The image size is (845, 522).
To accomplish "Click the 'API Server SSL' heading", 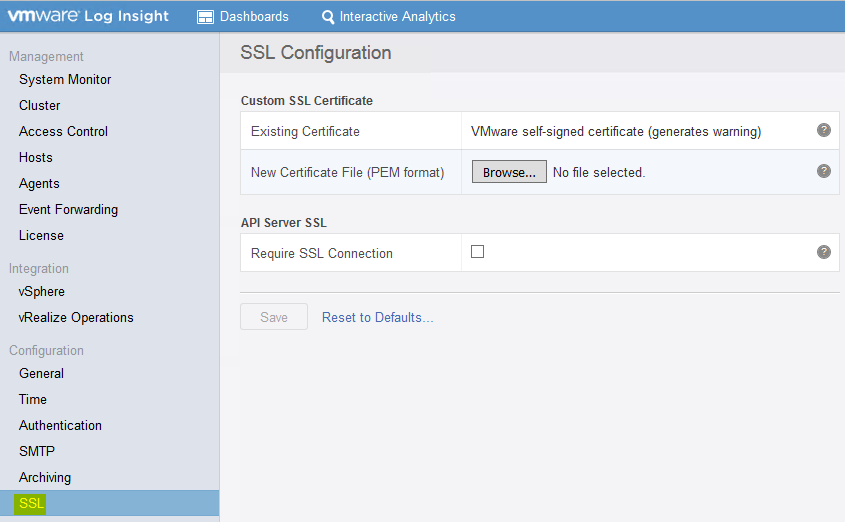I will 283,222.
